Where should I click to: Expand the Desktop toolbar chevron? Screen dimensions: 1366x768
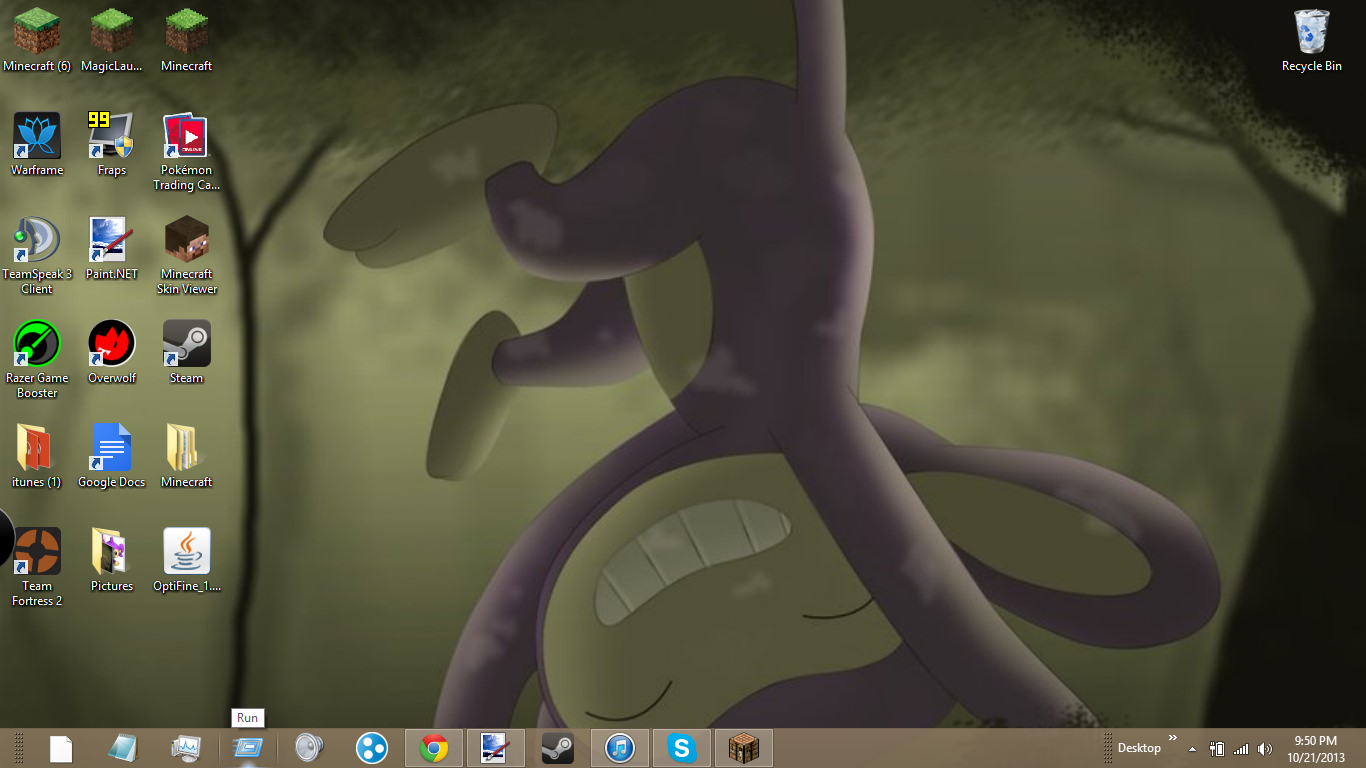pos(1173,738)
